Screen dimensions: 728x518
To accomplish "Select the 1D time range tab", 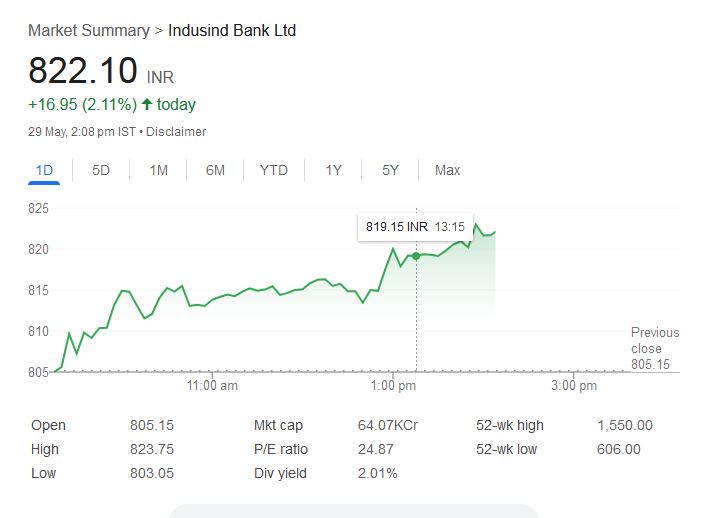I will pos(44,170).
